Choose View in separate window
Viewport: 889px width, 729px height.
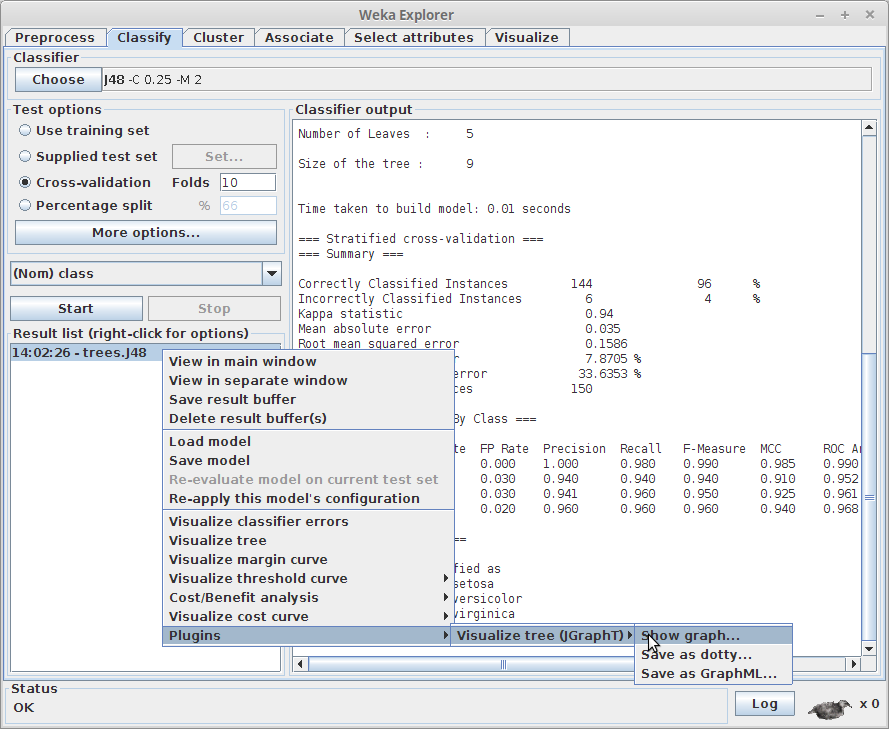pos(308,380)
